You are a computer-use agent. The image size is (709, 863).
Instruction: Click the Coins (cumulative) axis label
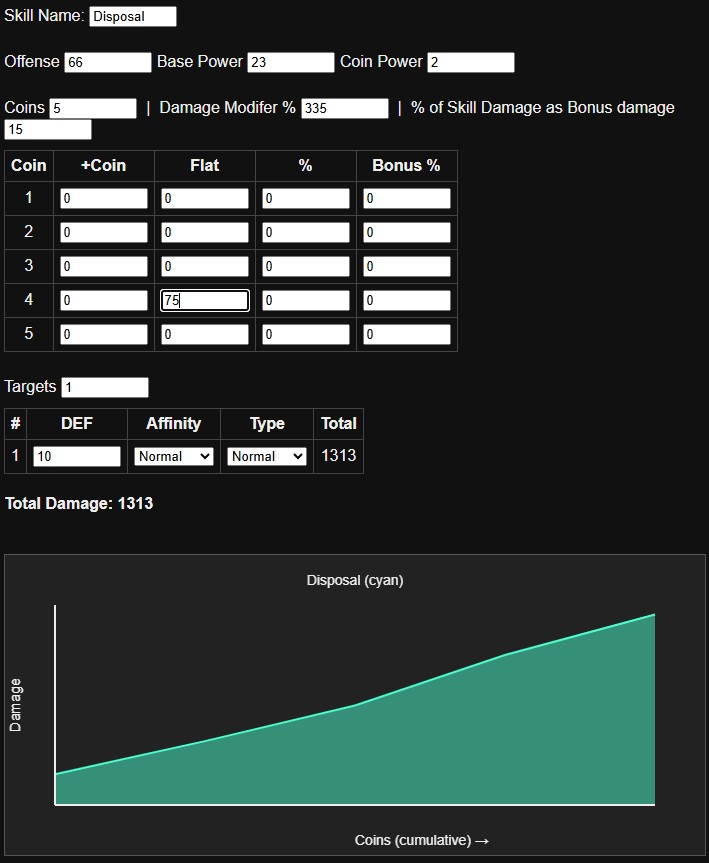(x=422, y=840)
